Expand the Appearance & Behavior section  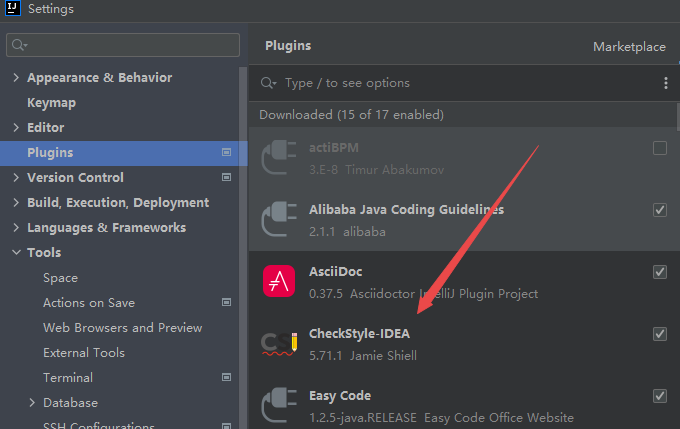coord(16,78)
